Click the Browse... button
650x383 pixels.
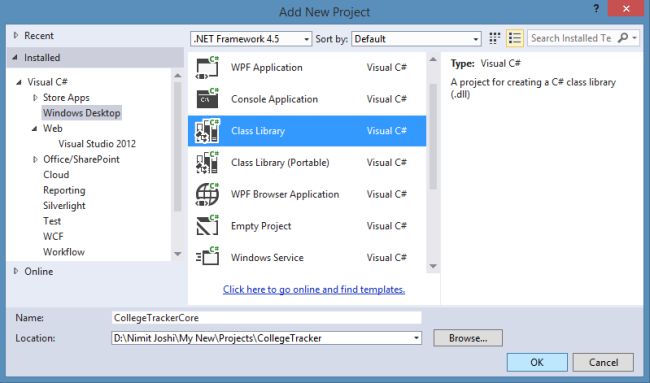click(x=468, y=338)
